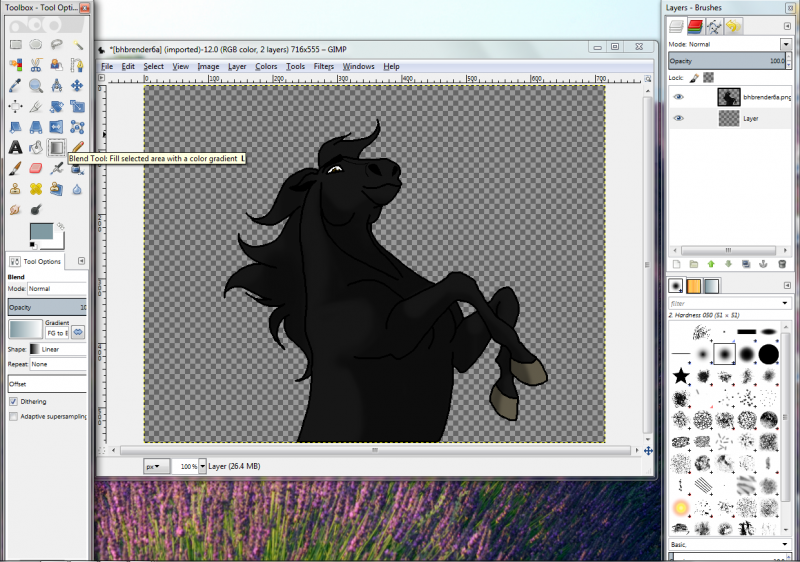Viewport: 800px width, 562px height.
Task: Anchor the floating layer button
Action: 763,264
